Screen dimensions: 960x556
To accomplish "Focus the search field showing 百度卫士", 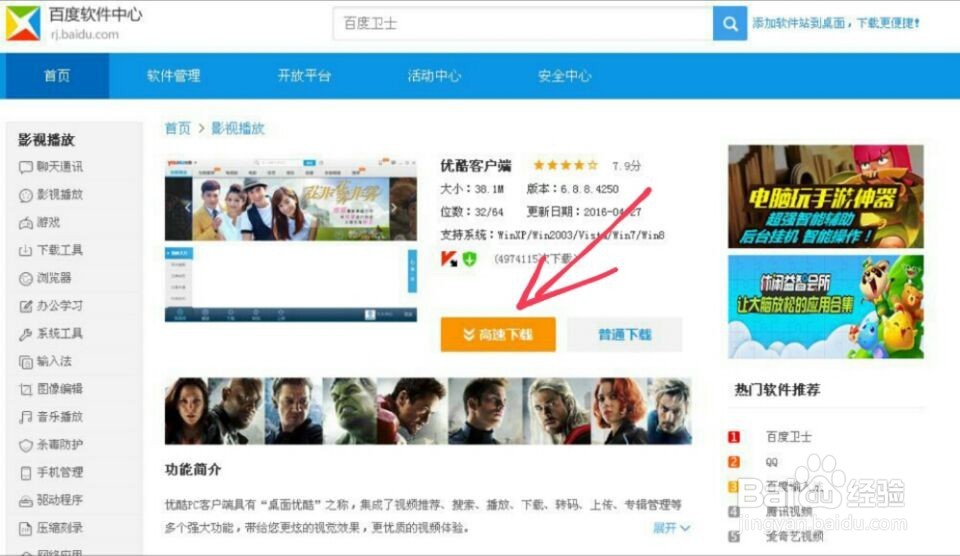I will pos(523,23).
